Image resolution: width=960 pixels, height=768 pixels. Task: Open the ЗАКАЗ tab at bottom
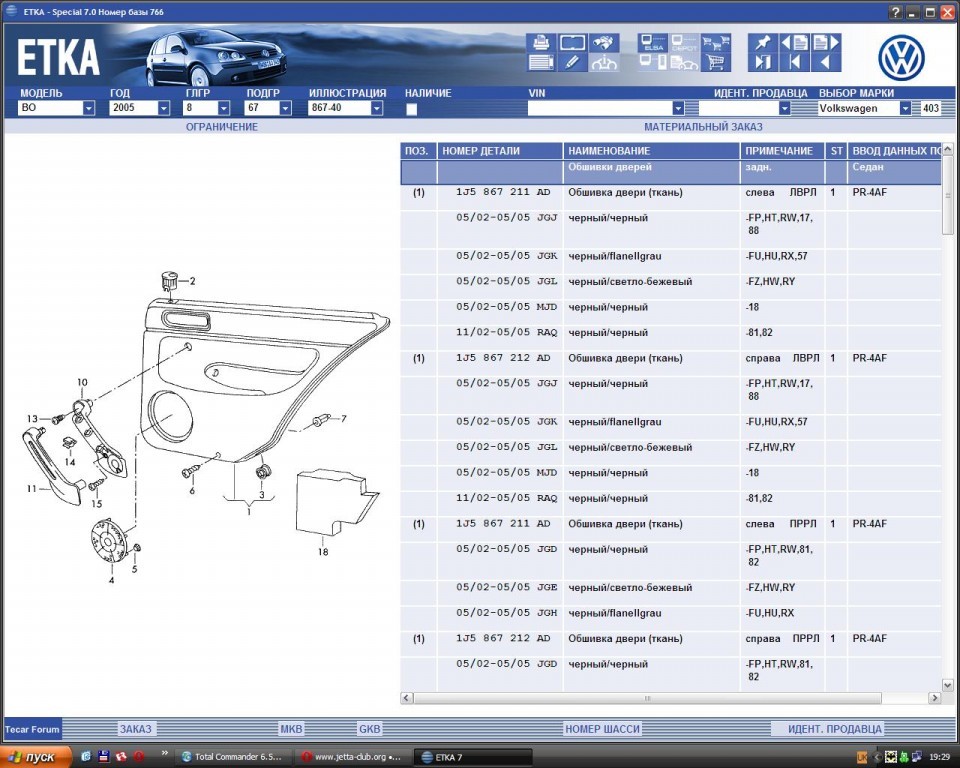point(135,729)
